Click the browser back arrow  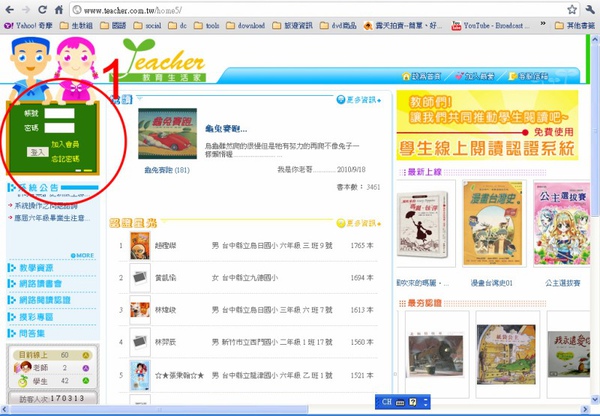click(x=10, y=9)
